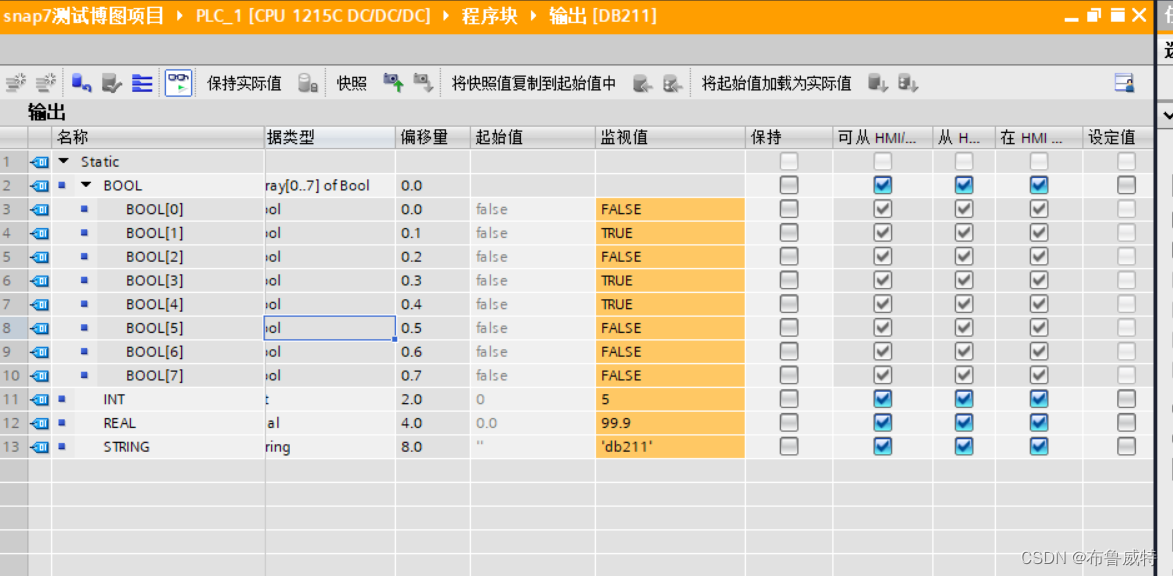The height and width of the screenshot is (576, 1173).
Task: Click the breadcrumb arrow before 输出 [DB211]
Action: (535, 16)
